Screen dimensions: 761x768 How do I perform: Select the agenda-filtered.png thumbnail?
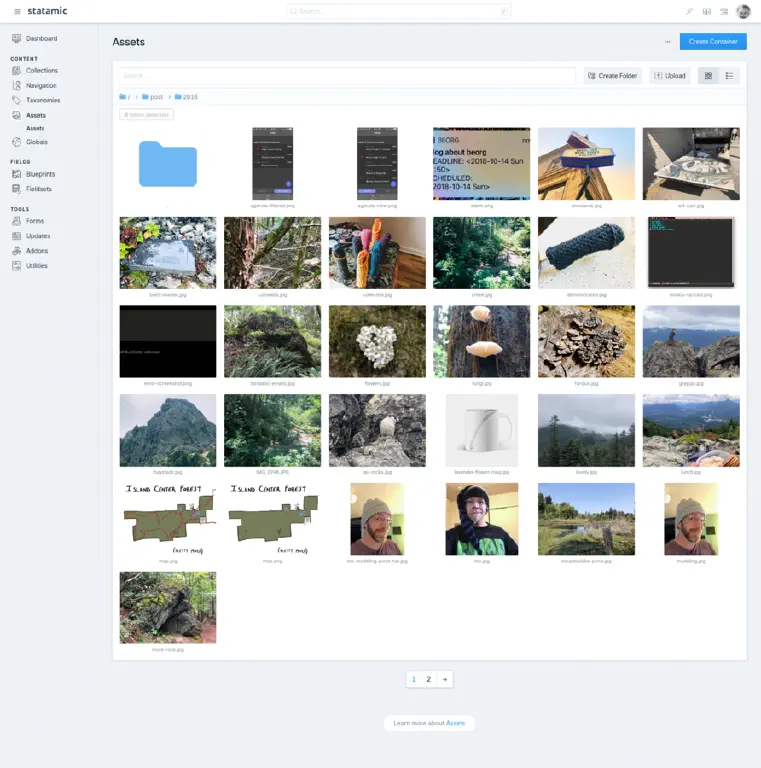(273, 164)
